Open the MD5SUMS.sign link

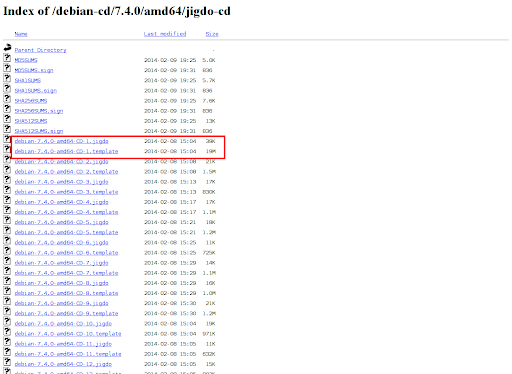tap(34, 70)
